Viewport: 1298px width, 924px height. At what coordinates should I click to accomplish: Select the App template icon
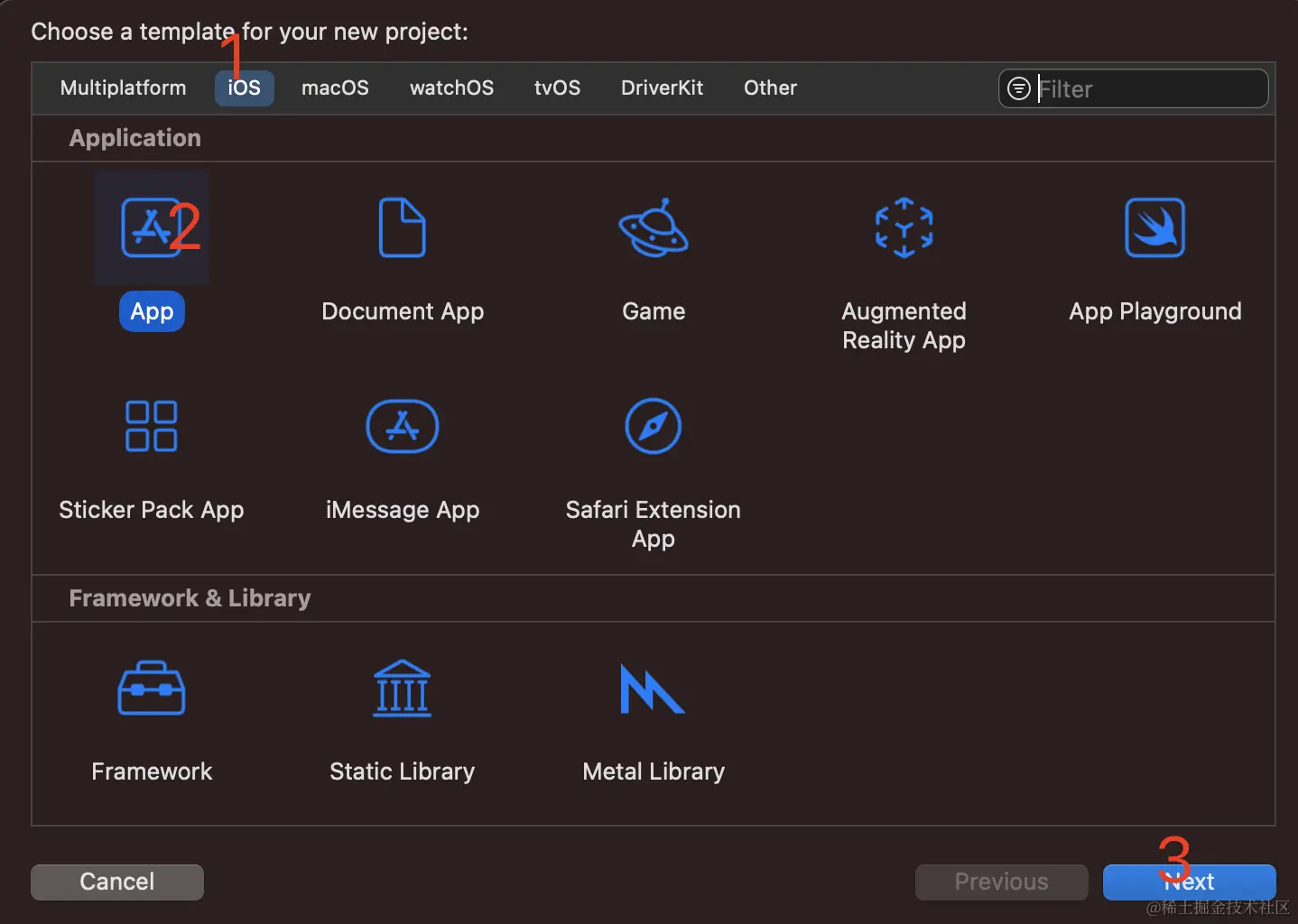click(x=152, y=227)
